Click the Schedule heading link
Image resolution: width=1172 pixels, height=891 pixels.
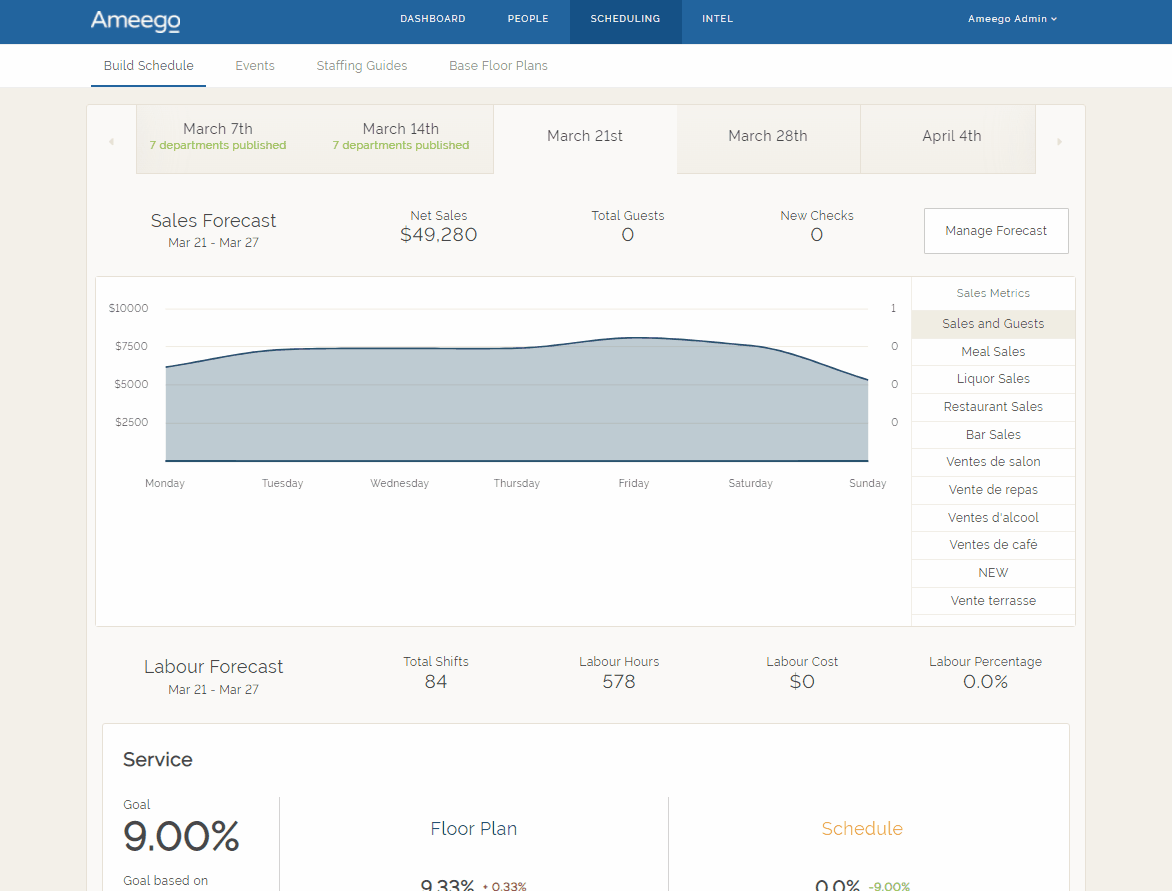(861, 829)
